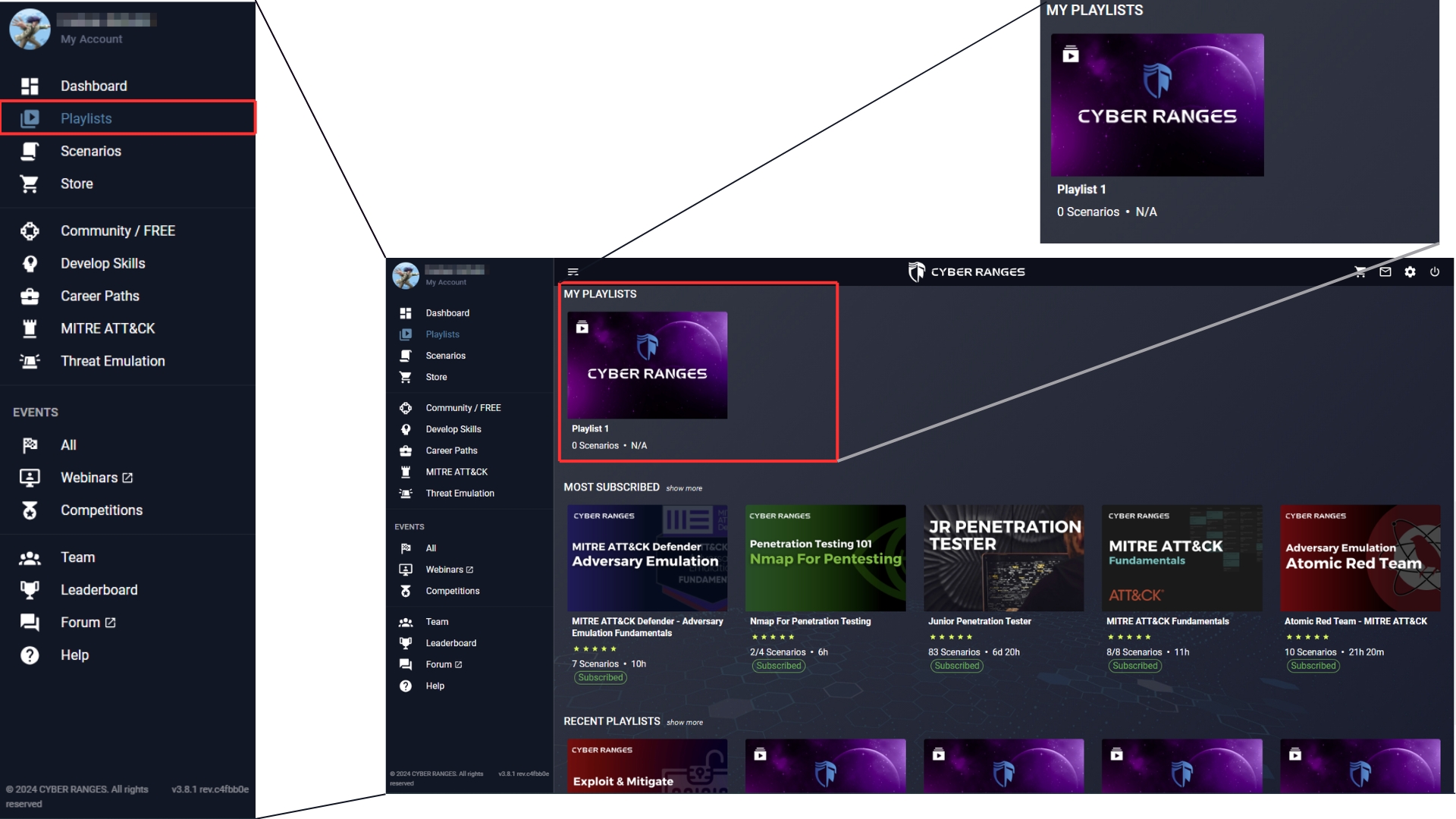Open the mail inbox icon in header
The height and width of the screenshot is (819, 1456).
1385,272
